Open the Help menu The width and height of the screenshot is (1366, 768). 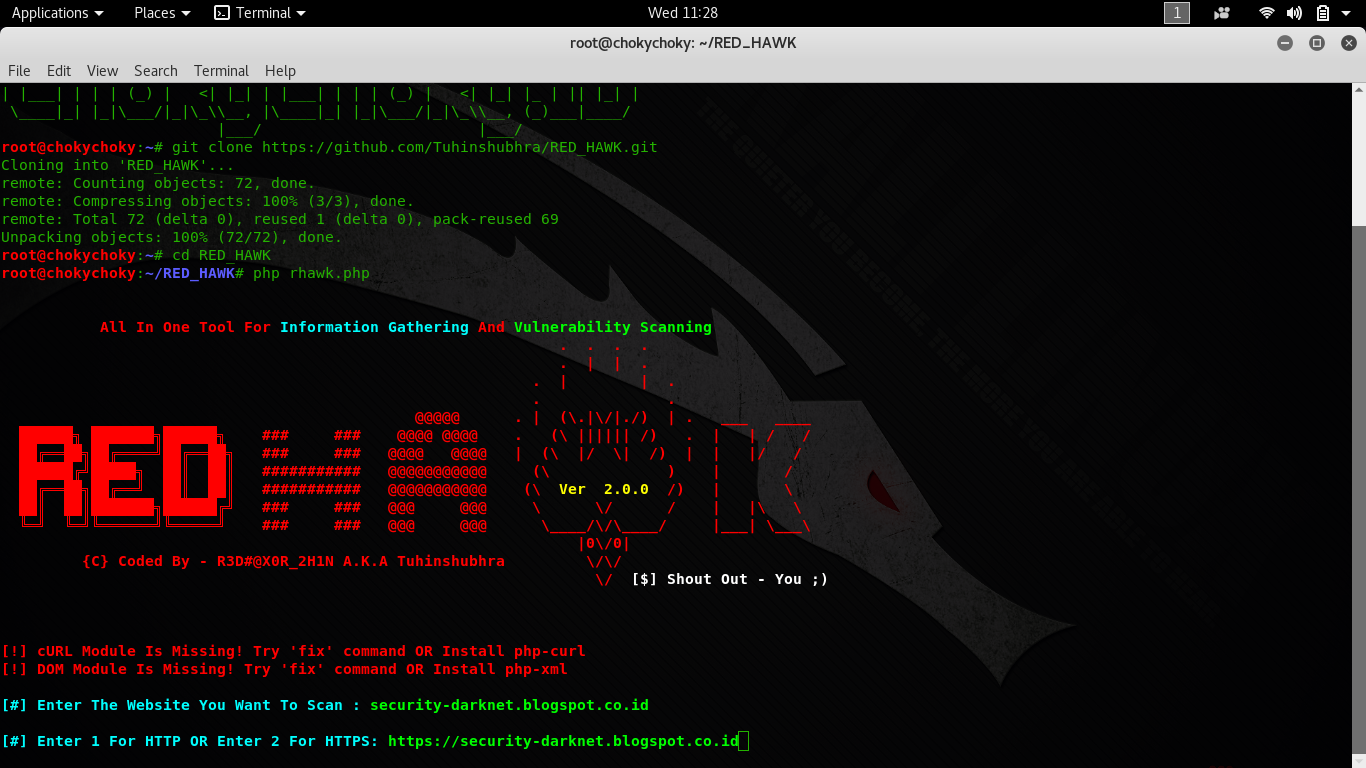(x=280, y=70)
